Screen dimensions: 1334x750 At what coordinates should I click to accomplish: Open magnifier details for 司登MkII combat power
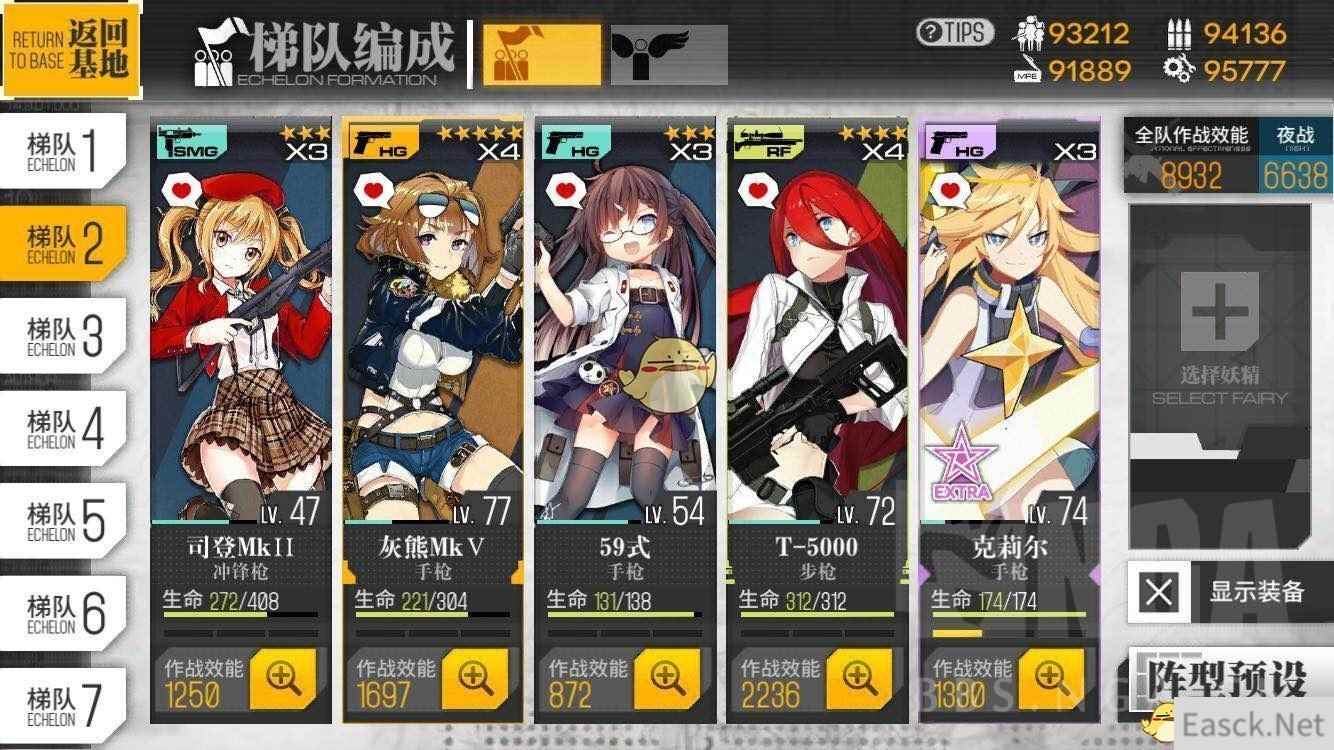[x=284, y=678]
